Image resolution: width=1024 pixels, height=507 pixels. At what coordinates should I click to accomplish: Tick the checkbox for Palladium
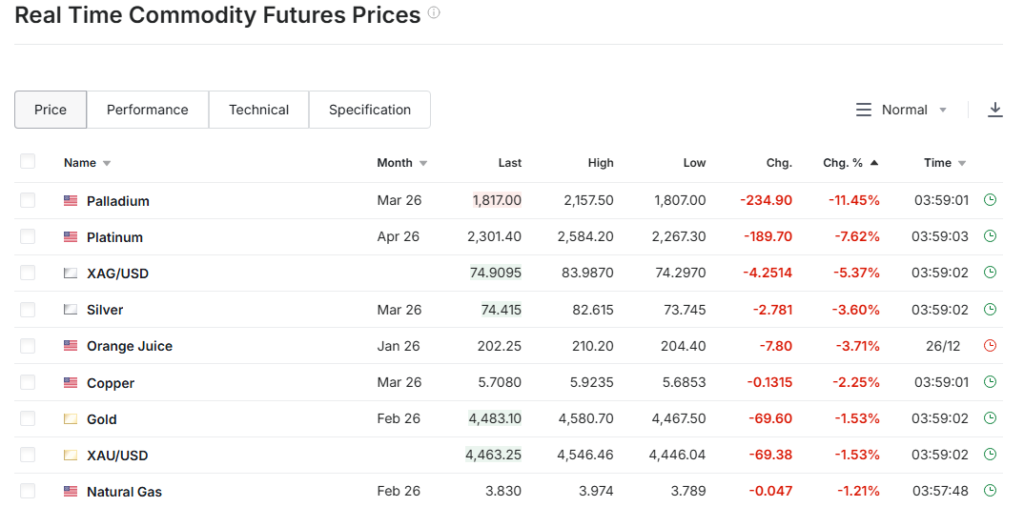pyautogui.click(x=27, y=200)
